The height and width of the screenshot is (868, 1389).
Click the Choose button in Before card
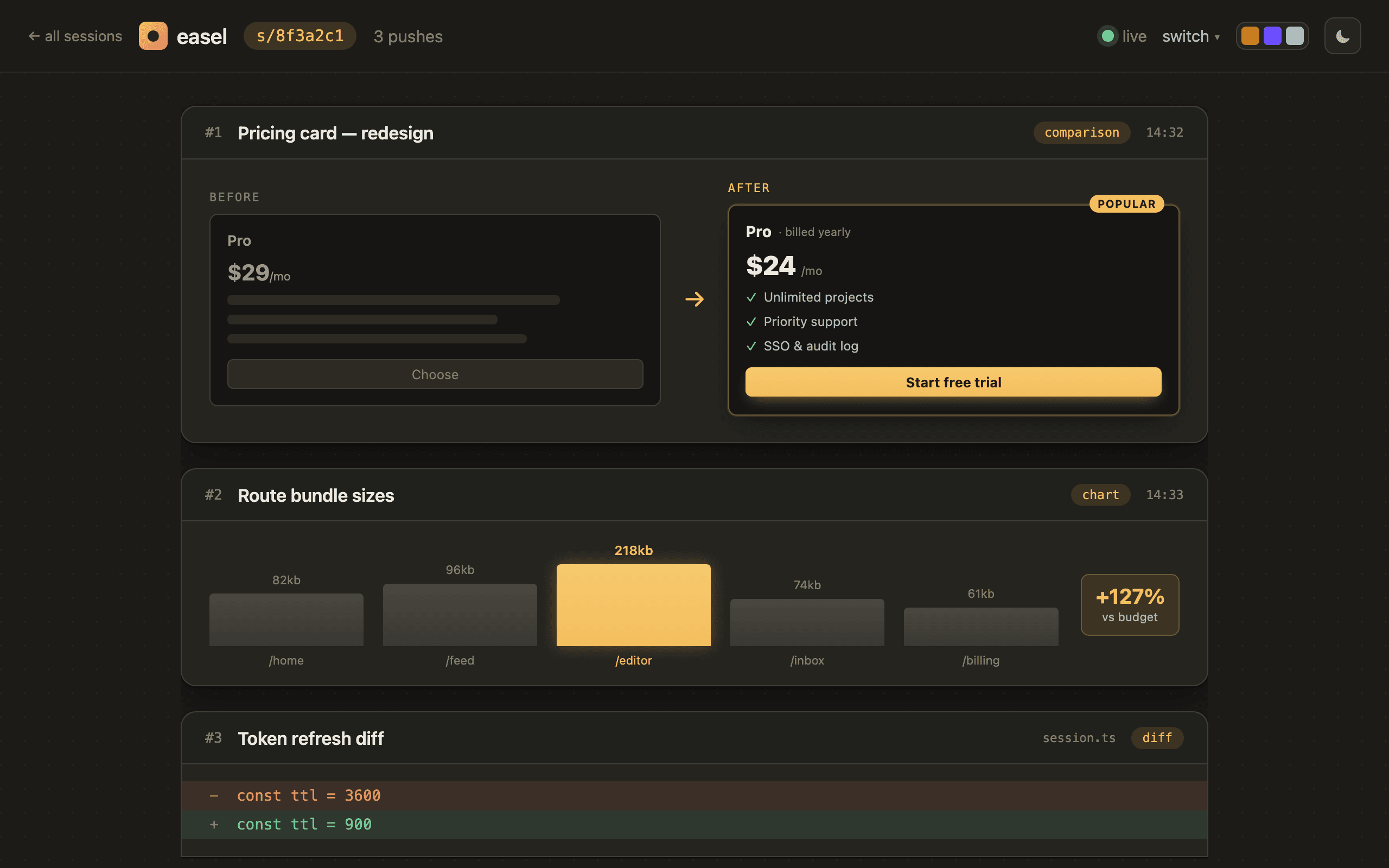click(x=435, y=374)
